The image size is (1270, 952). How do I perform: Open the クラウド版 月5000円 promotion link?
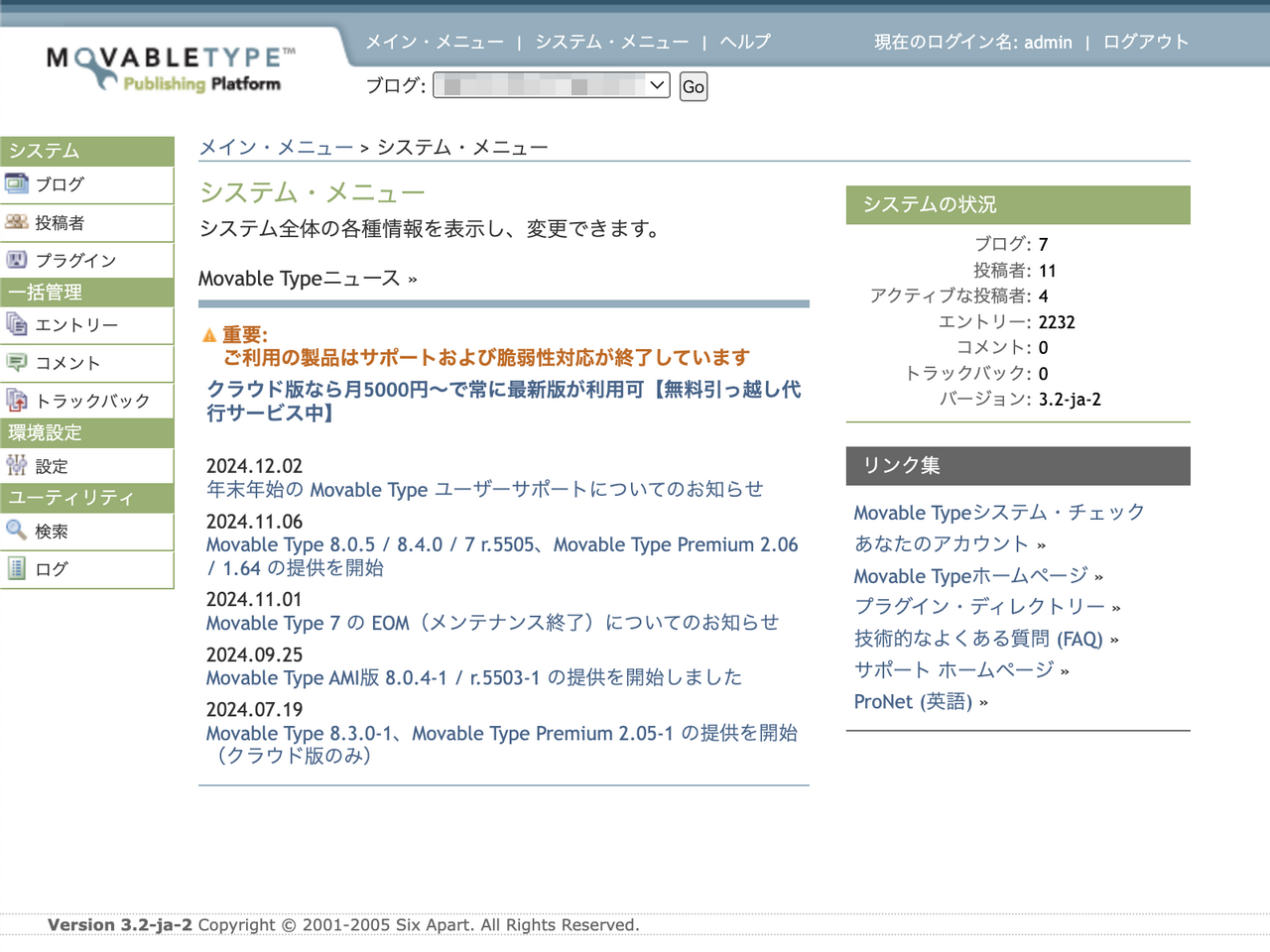pyautogui.click(x=503, y=401)
